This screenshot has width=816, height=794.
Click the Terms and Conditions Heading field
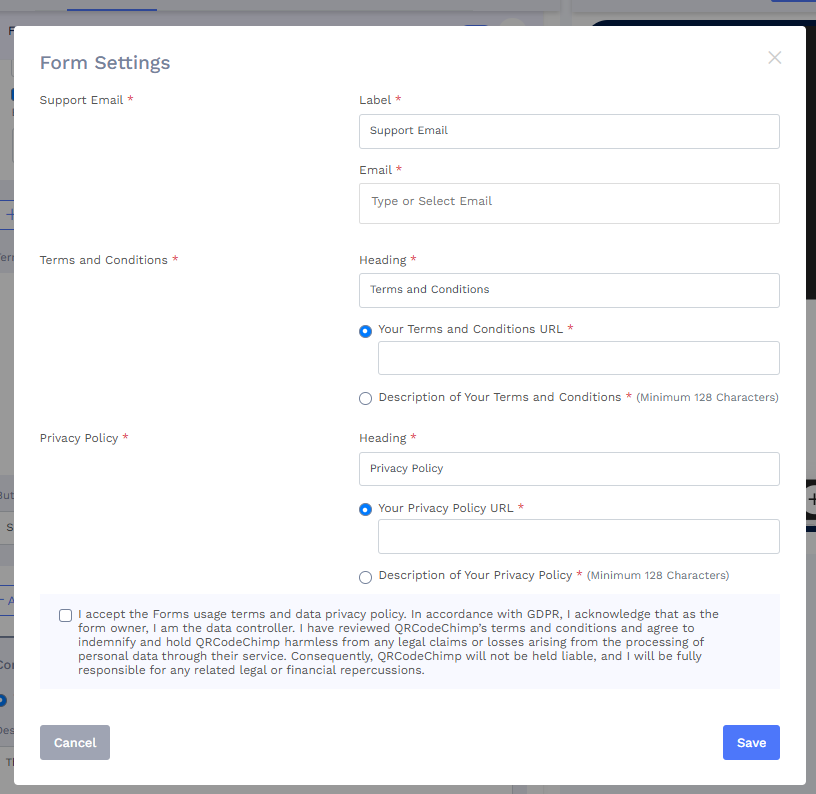tap(569, 290)
